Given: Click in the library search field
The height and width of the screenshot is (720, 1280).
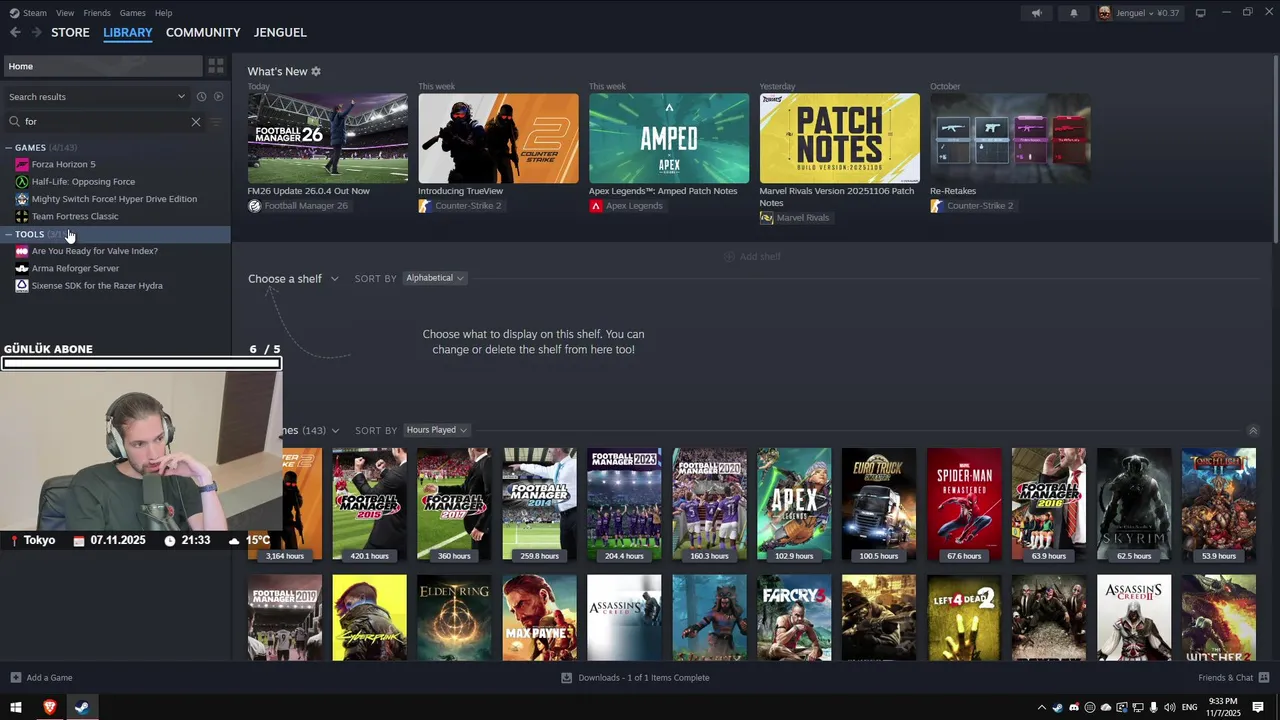Looking at the screenshot, I should click(105, 122).
